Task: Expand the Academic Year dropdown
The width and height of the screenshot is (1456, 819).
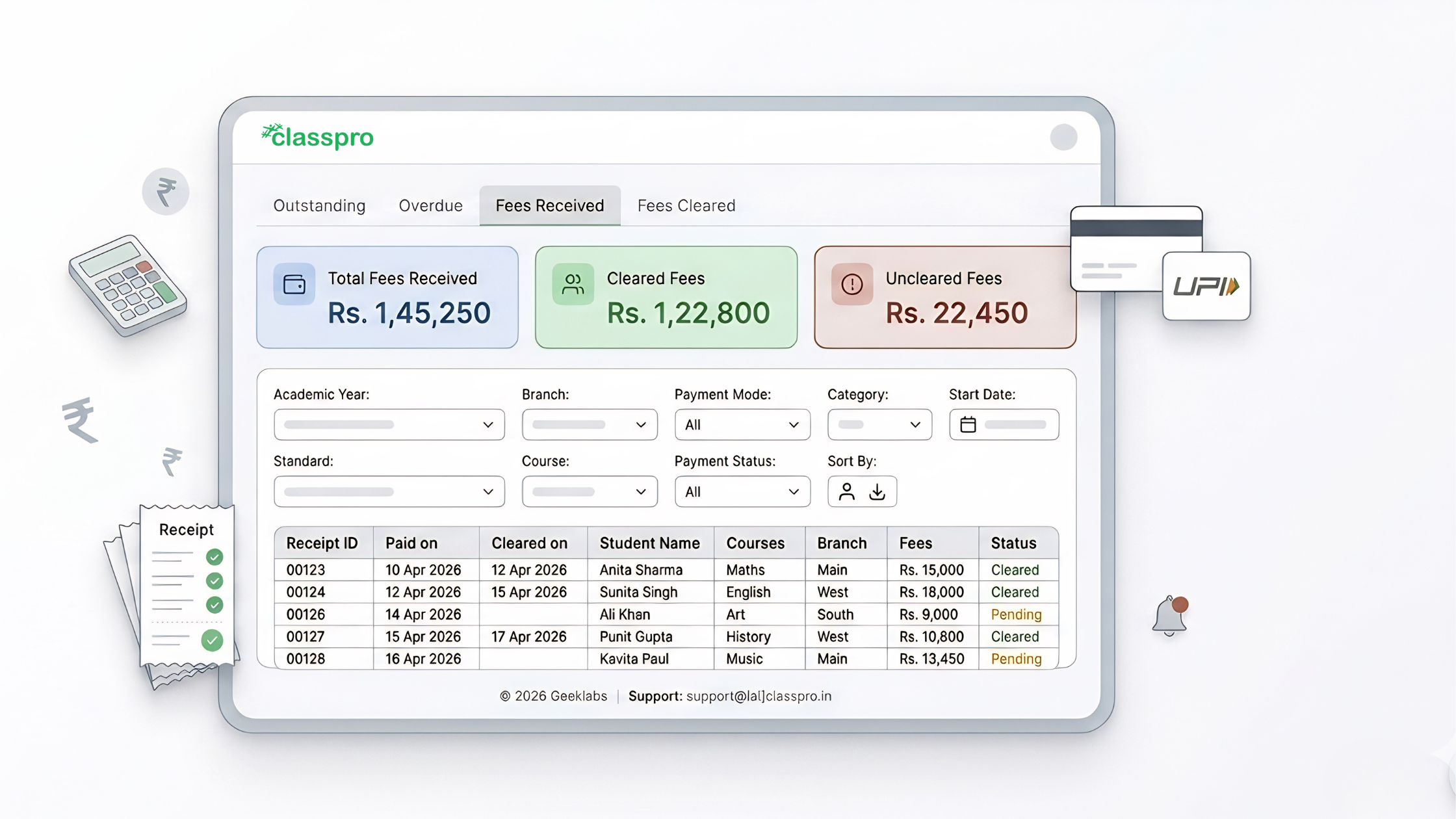Action: tap(389, 424)
